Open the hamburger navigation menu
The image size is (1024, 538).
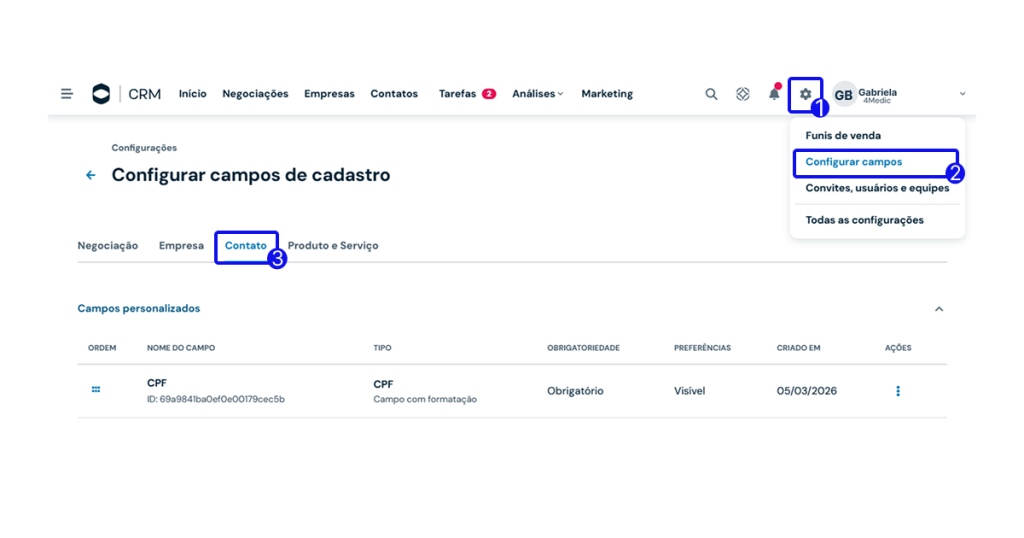click(67, 94)
